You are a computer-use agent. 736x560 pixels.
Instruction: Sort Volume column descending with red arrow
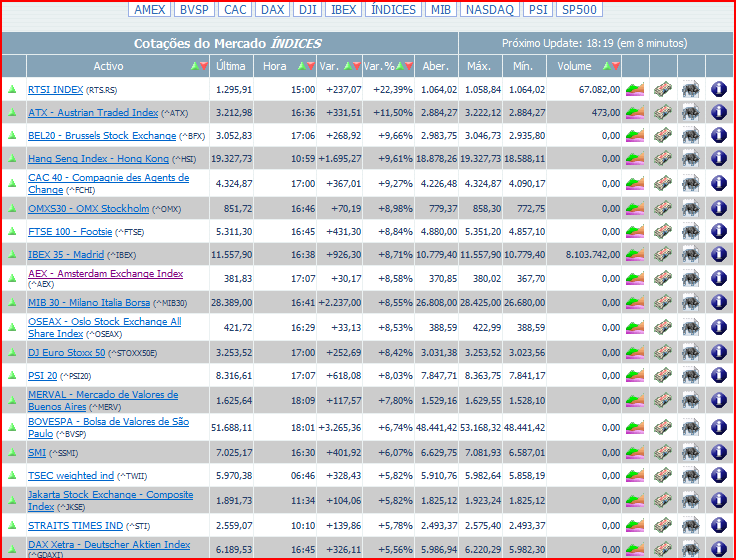(614, 66)
